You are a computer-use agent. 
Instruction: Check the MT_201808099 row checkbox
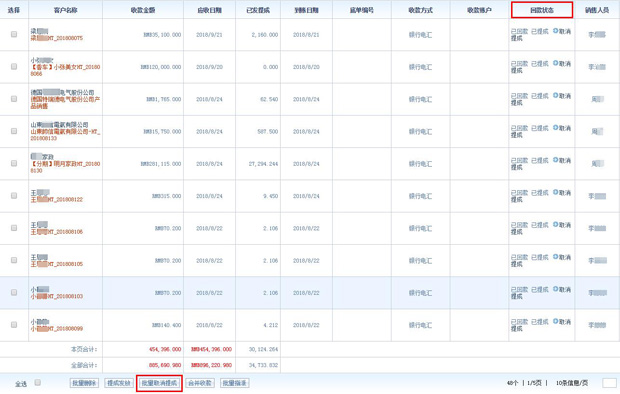(x=14, y=325)
